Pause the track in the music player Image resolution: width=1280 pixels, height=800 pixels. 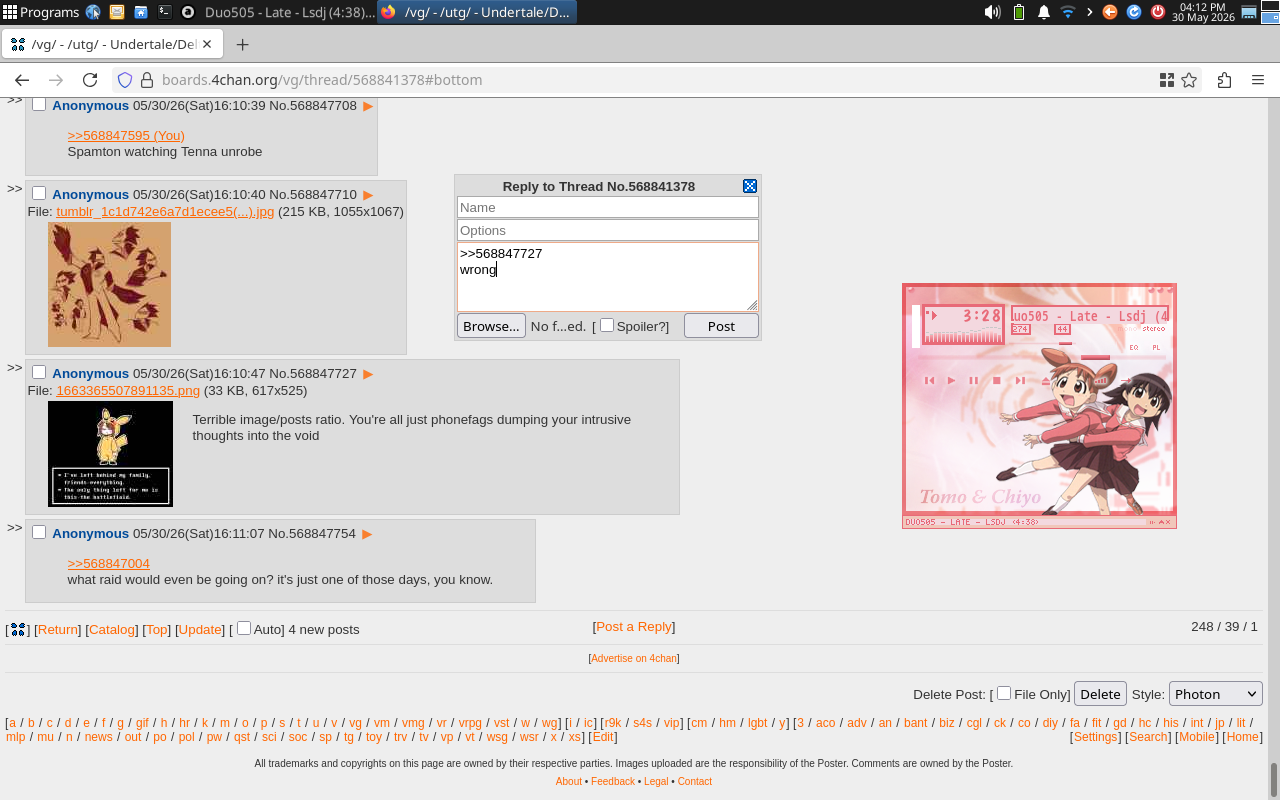[x=974, y=380]
